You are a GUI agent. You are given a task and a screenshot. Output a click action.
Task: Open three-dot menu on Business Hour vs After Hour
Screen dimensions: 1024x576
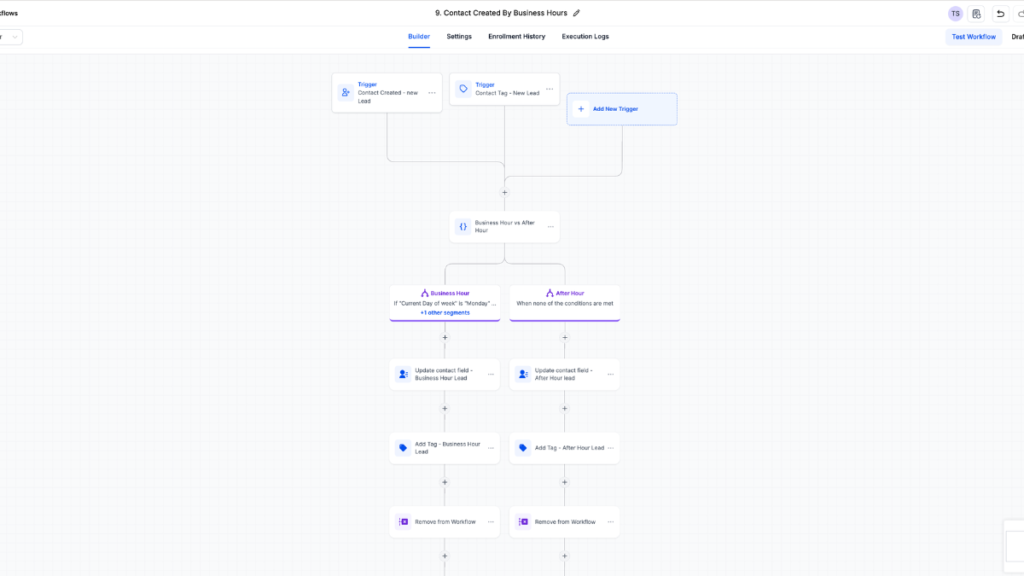(x=550, y=226)
